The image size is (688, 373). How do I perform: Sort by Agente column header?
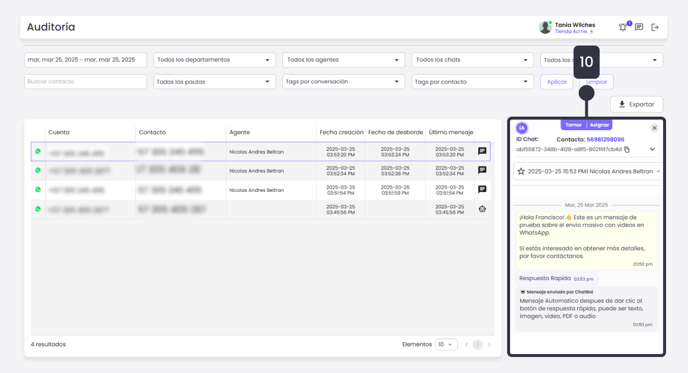[x=240, y=132]
